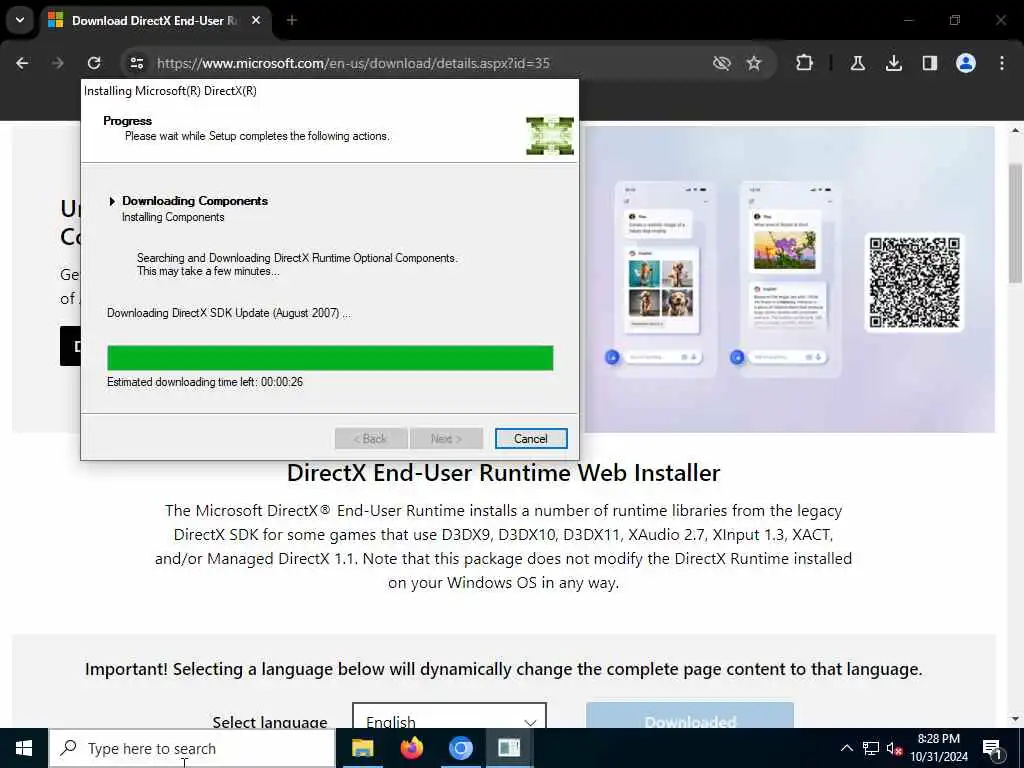The height and width of the screenshot is (768, 1024).
Task: Open the tab search dropdown arrow
Action: click(20, 20)
